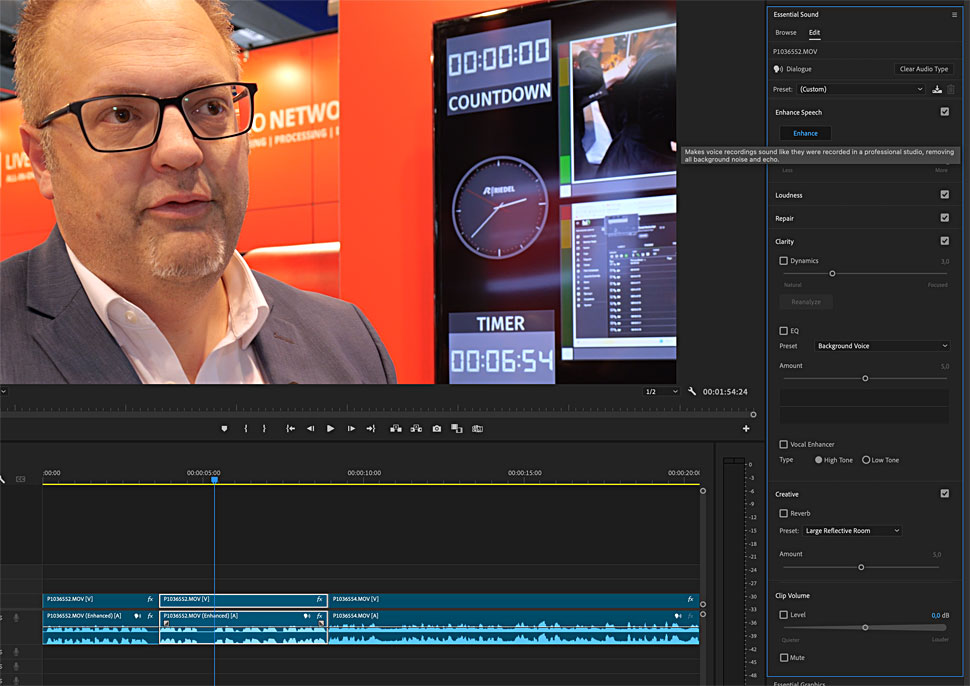Click the Enhance button
Viewport: 970px width, 686px height.
pos(805,133)
